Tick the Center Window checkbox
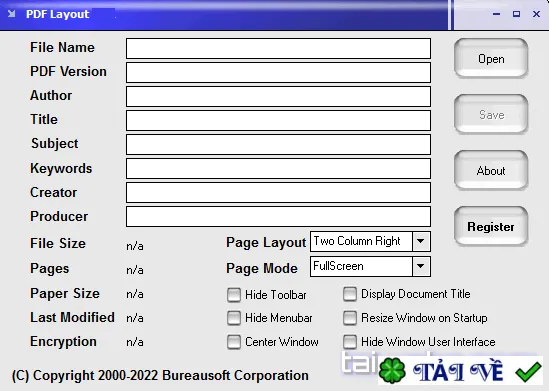The height and width of the screenshot is (391, 549). [234, 342]
